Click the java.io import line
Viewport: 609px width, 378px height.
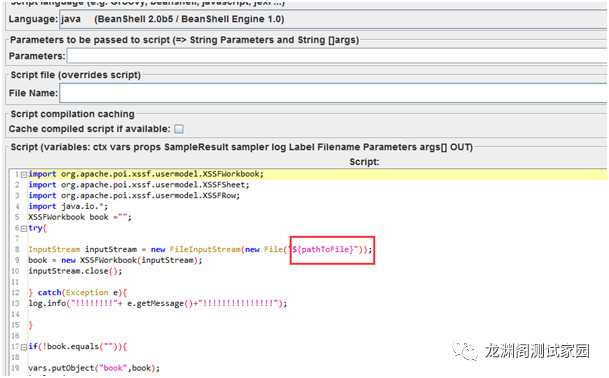coord(68,206)
